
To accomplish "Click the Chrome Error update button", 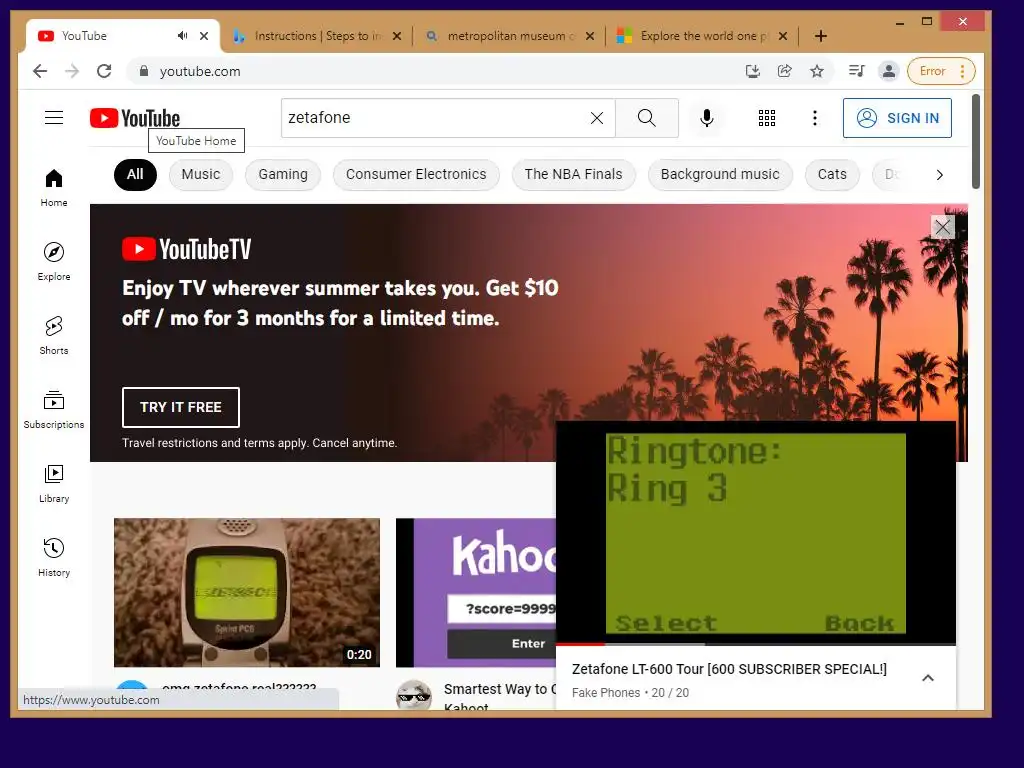I will 941,71.
